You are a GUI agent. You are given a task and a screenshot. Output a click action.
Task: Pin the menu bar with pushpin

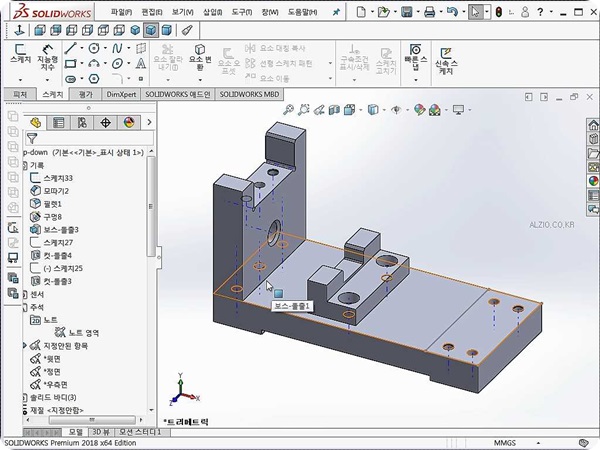[336, 12]
